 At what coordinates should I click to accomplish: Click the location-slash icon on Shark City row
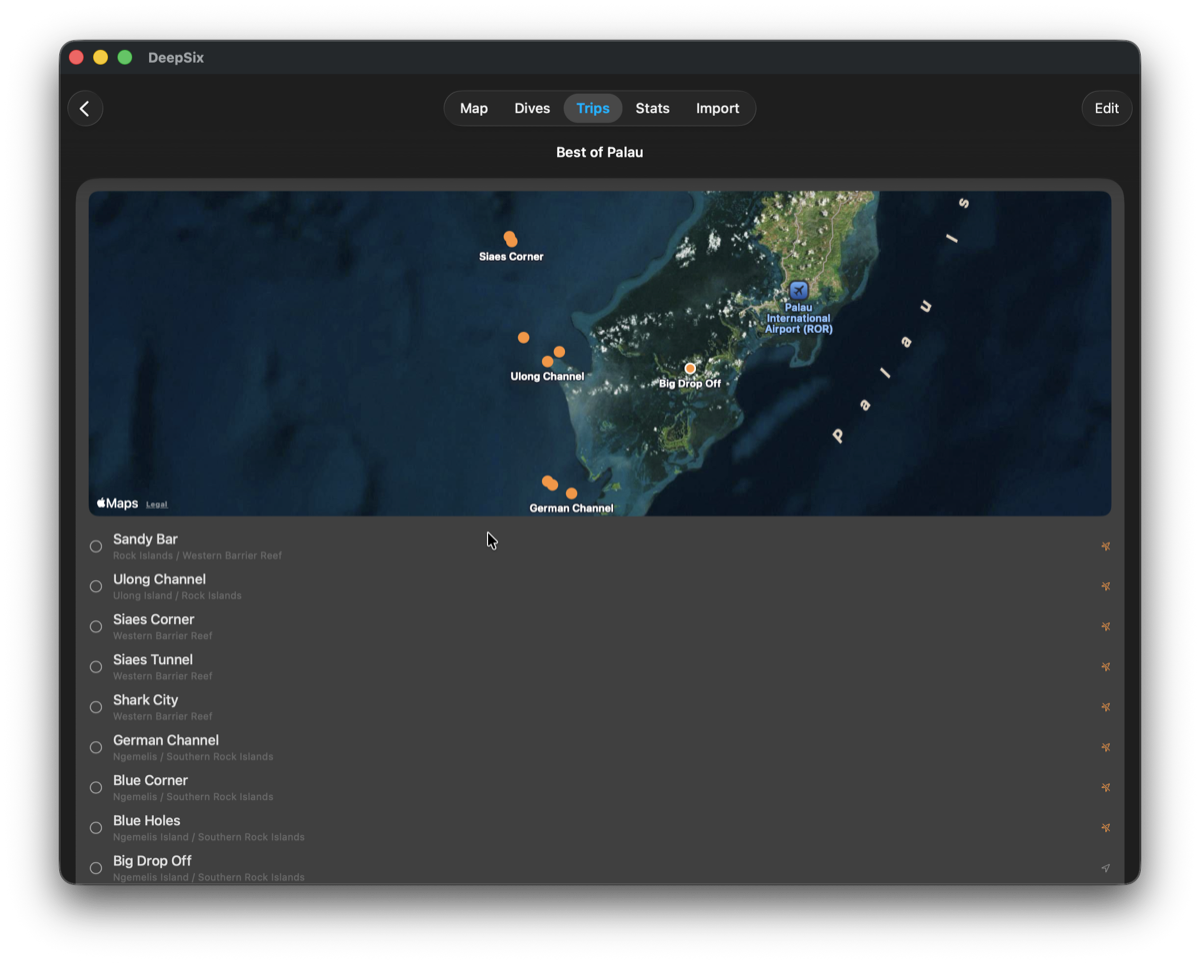click(1105, 707)
